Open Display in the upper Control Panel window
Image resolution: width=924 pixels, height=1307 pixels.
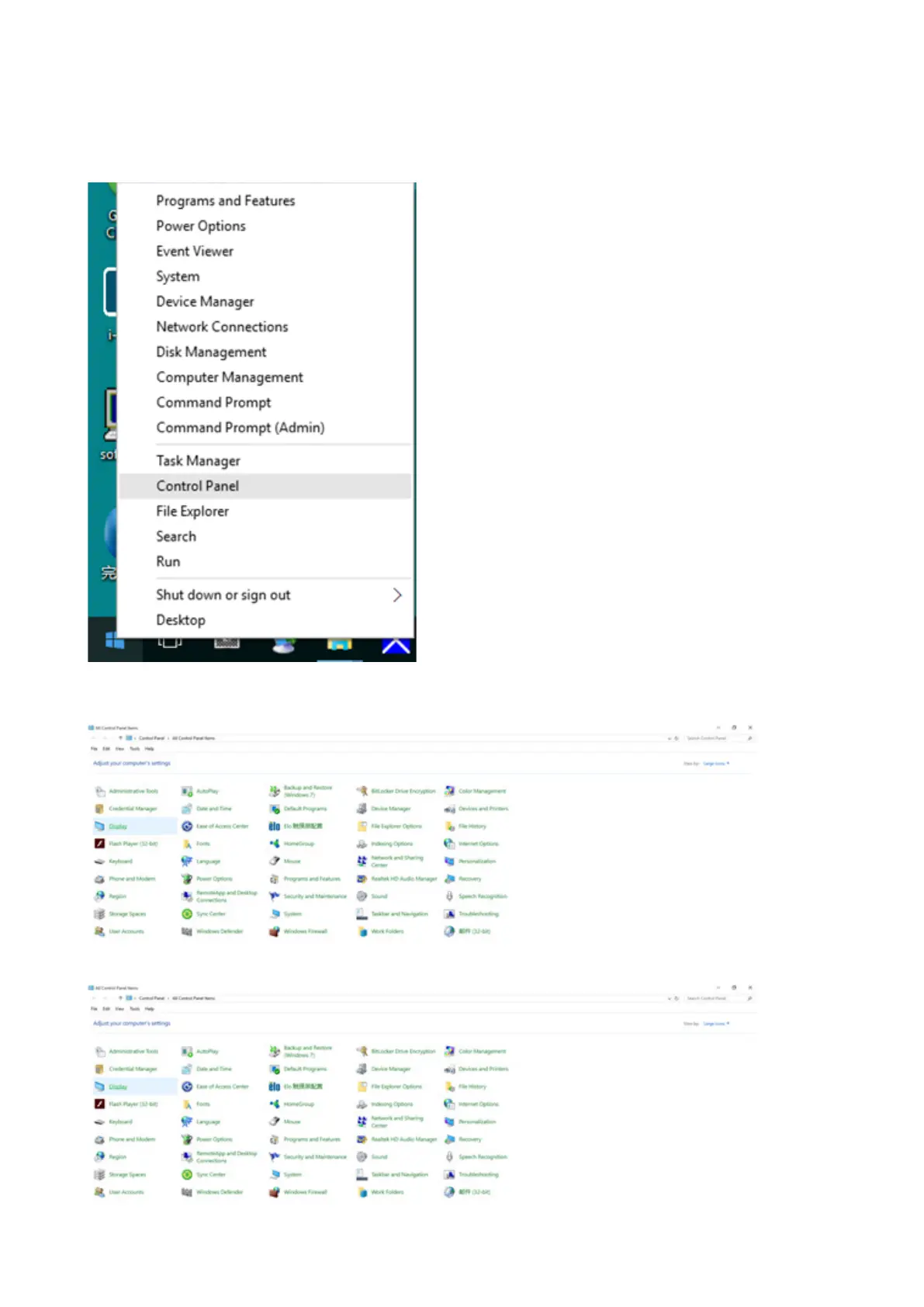[117, 827]
